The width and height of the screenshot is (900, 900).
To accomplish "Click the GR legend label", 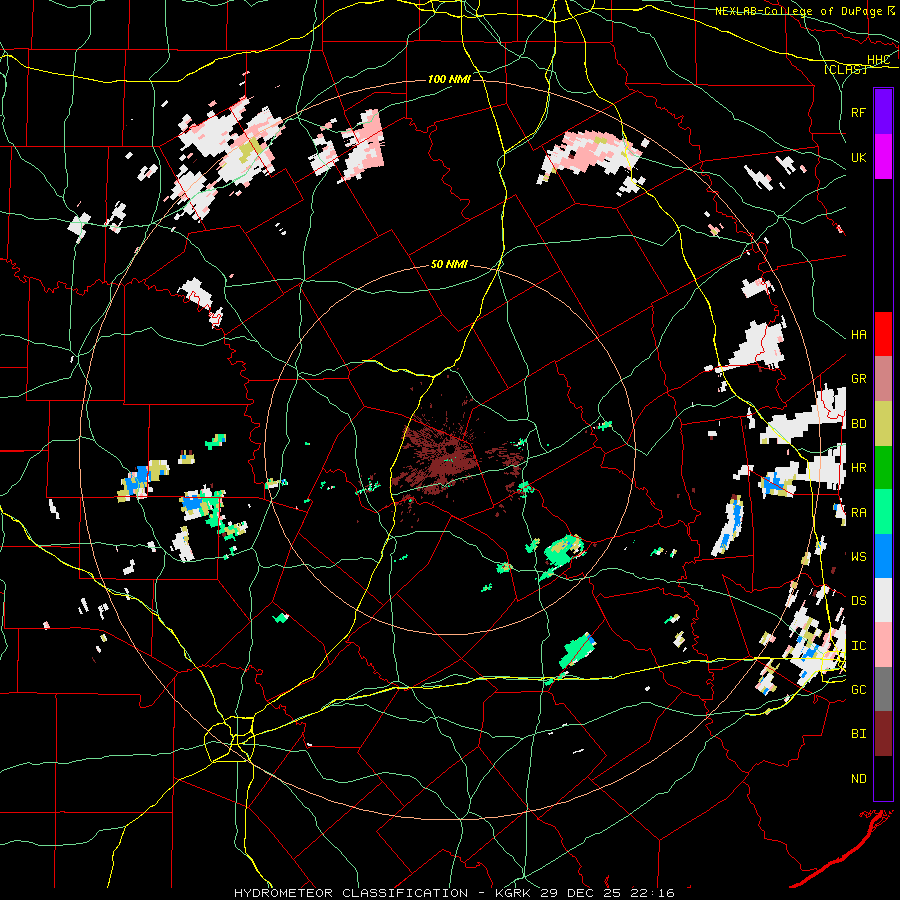I will [x=859, y=379].
